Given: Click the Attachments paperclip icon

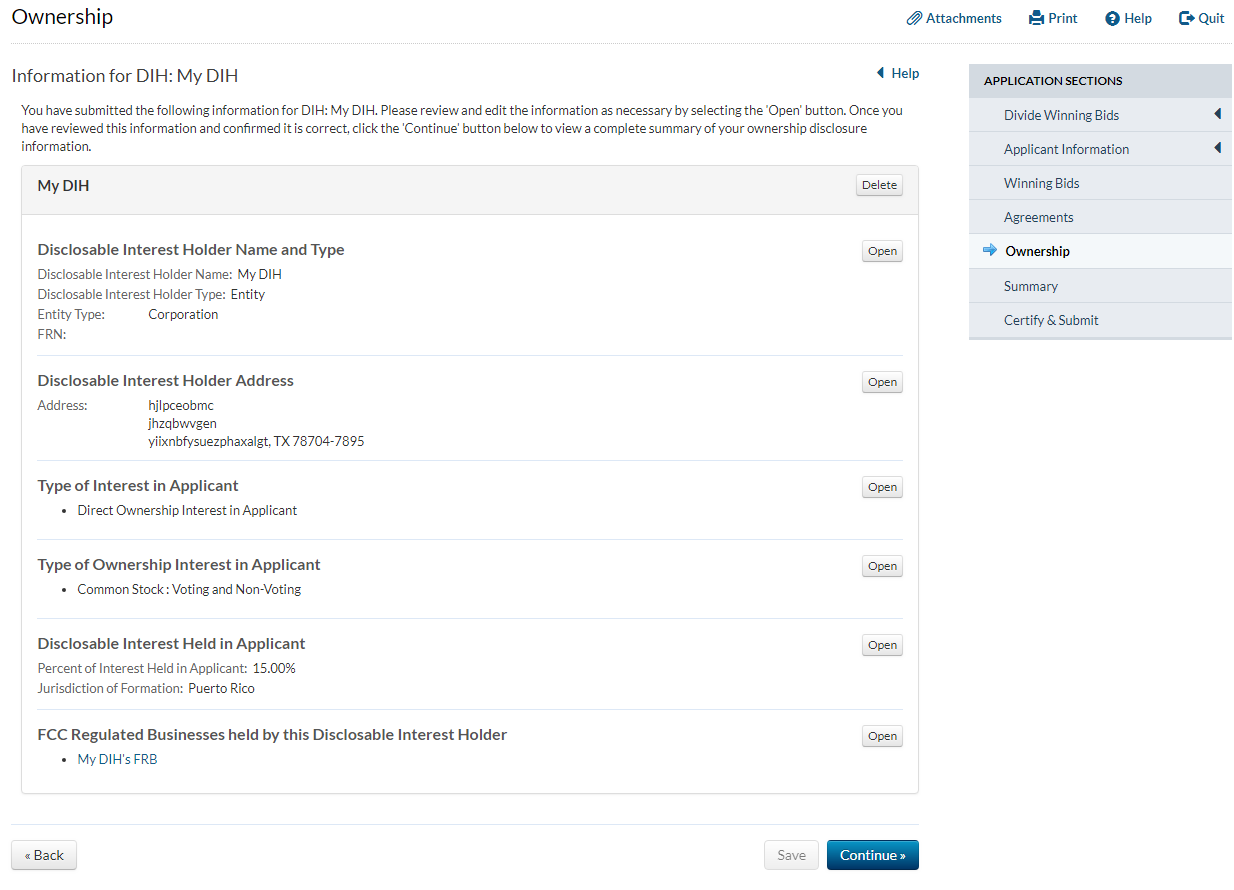Looking at the screenshot, I should [914, 18].
